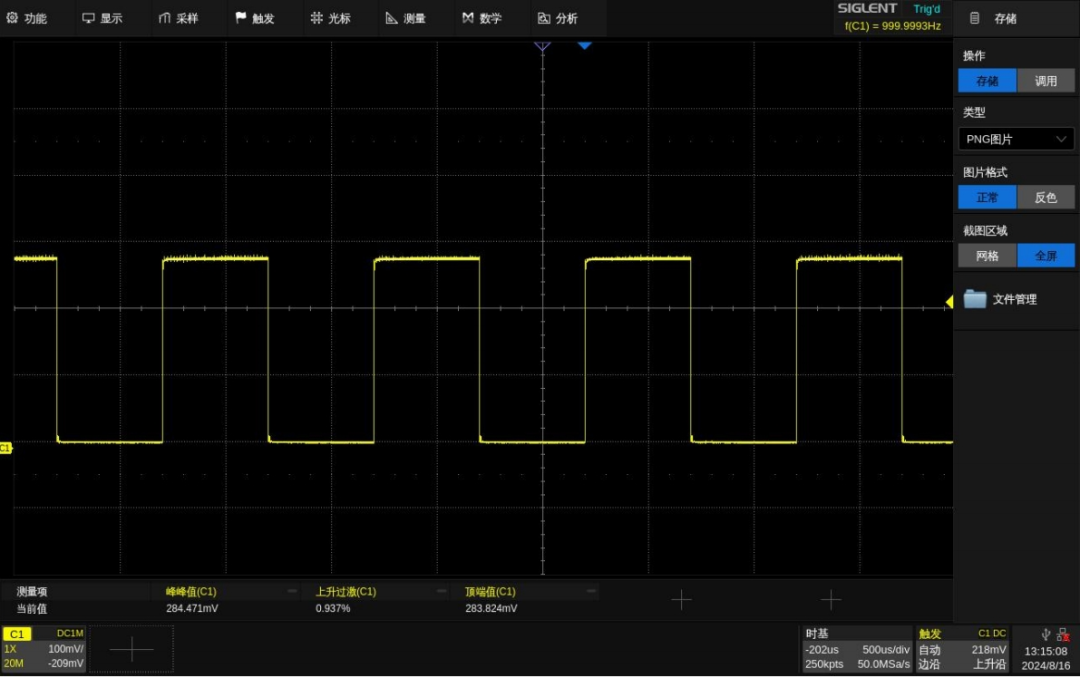Open the 显示 display menu
The width and height of the screenshot is (1080, 678).
103,19
